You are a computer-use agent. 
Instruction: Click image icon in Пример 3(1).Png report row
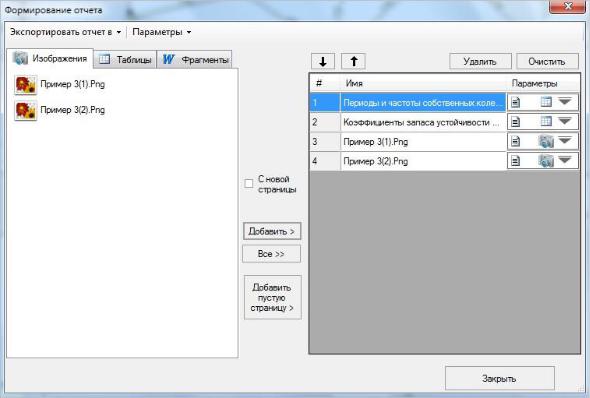(x=546, y=141)
